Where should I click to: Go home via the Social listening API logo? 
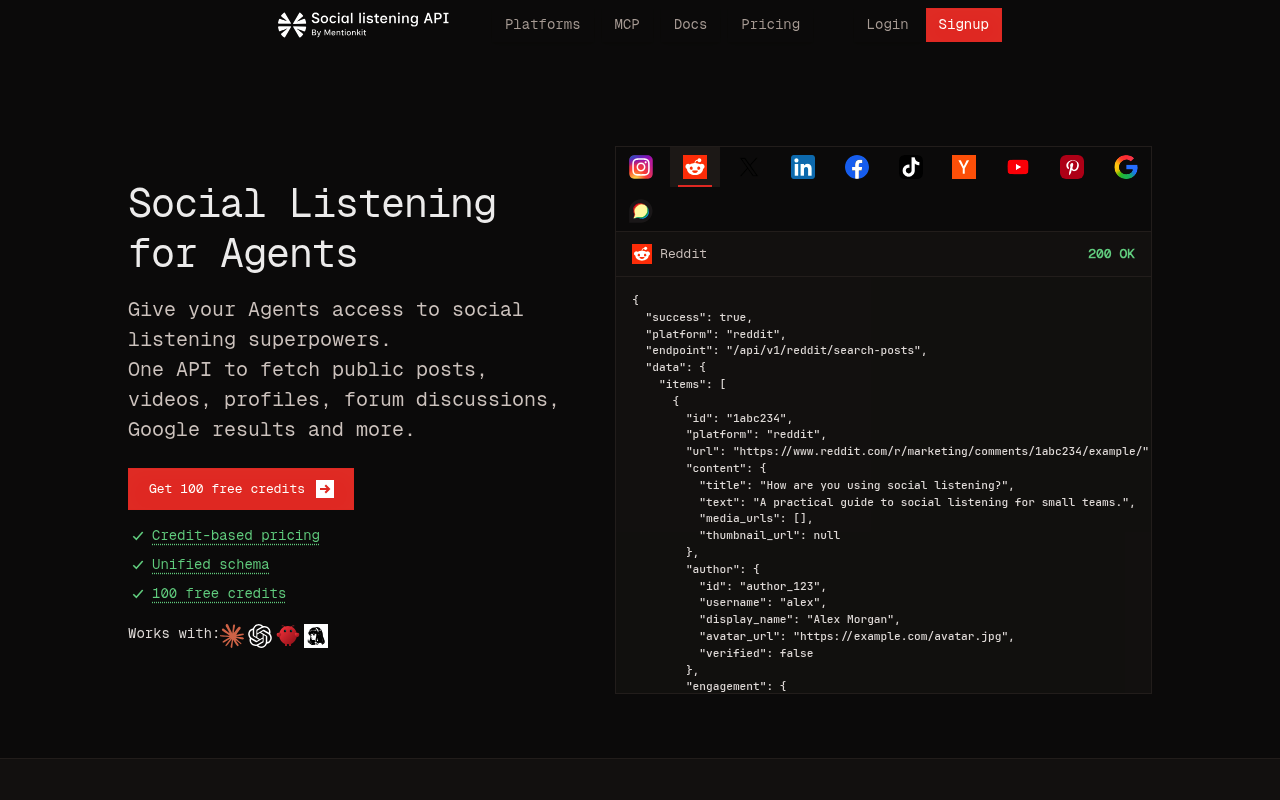363,25
